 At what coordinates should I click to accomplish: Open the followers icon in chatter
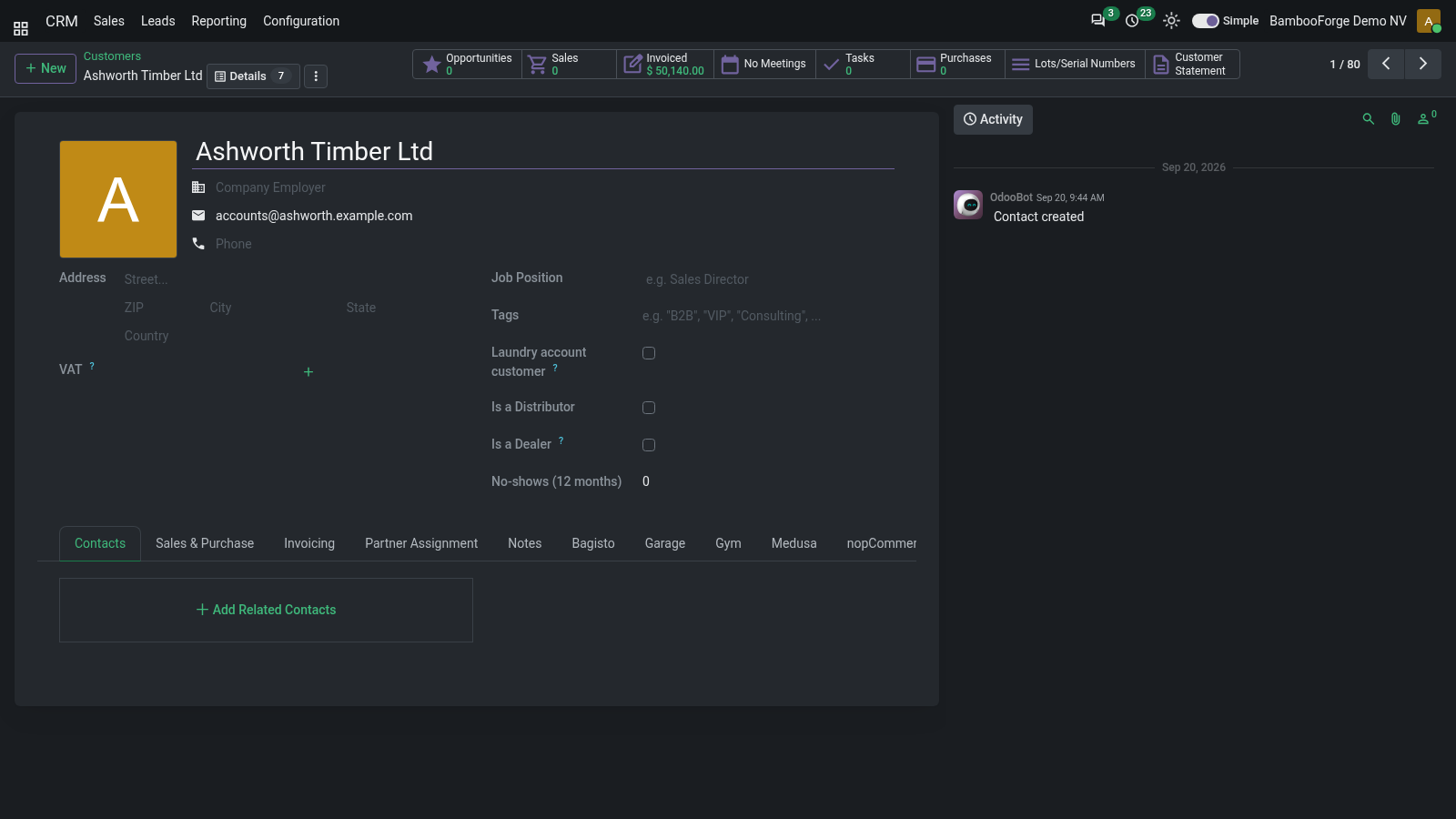point(1426,118)
